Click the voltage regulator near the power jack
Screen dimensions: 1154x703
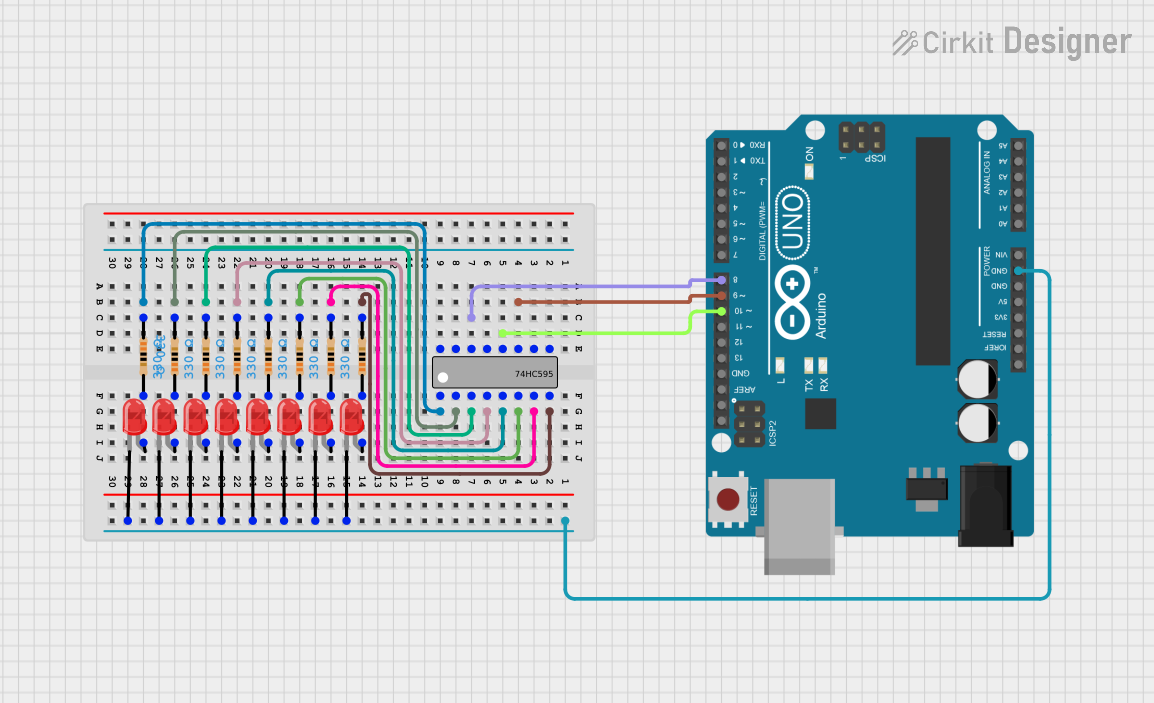[x=927, y=489]
